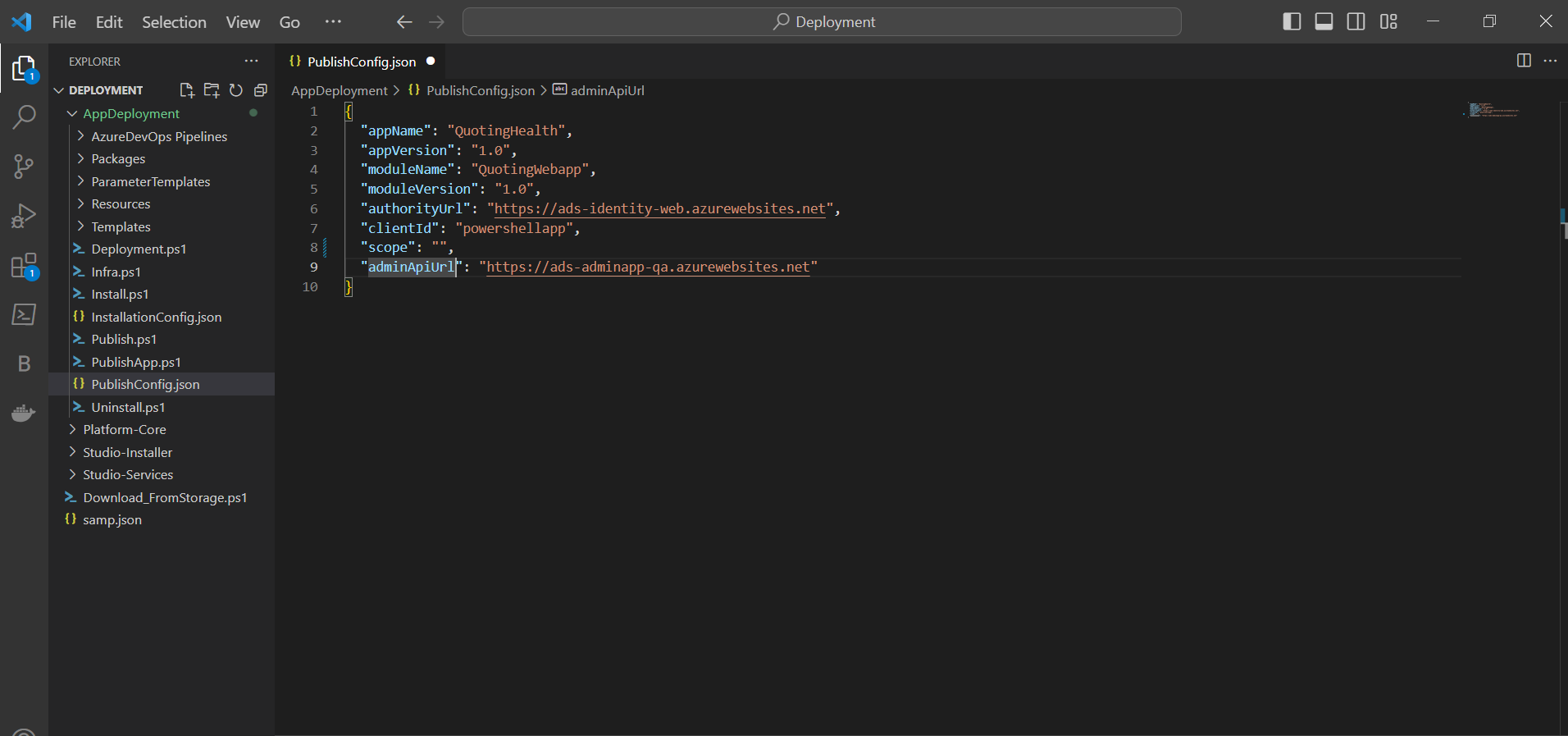Open the 'B' extension icon in activity bar

(24, 363)
